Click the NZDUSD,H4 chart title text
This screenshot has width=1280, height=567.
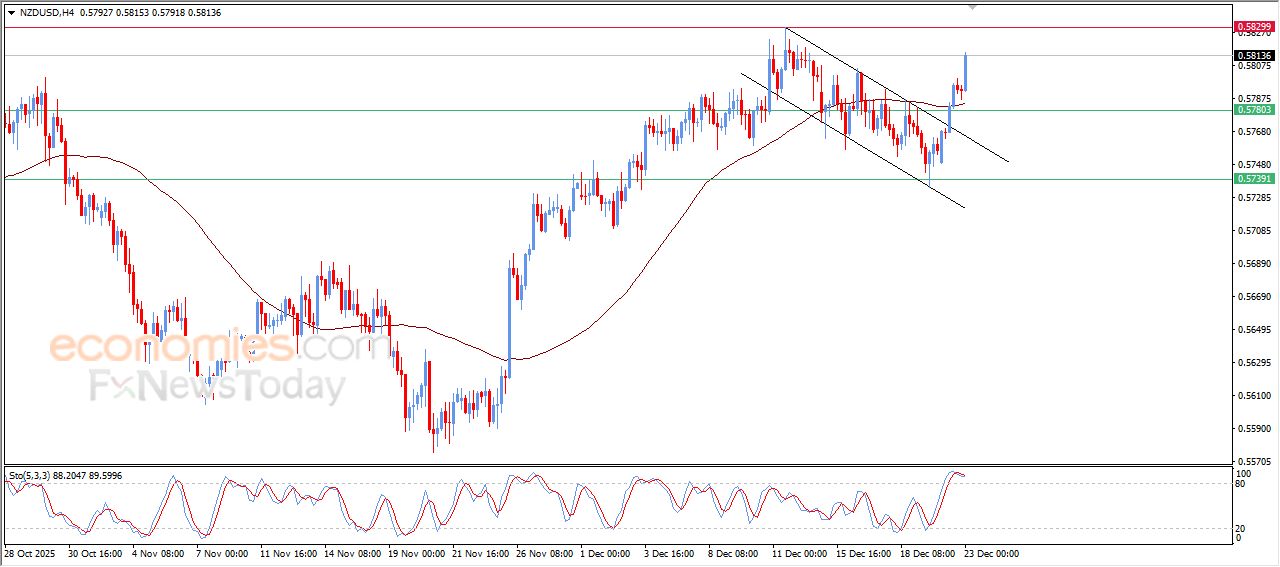(x=47, y=12)
